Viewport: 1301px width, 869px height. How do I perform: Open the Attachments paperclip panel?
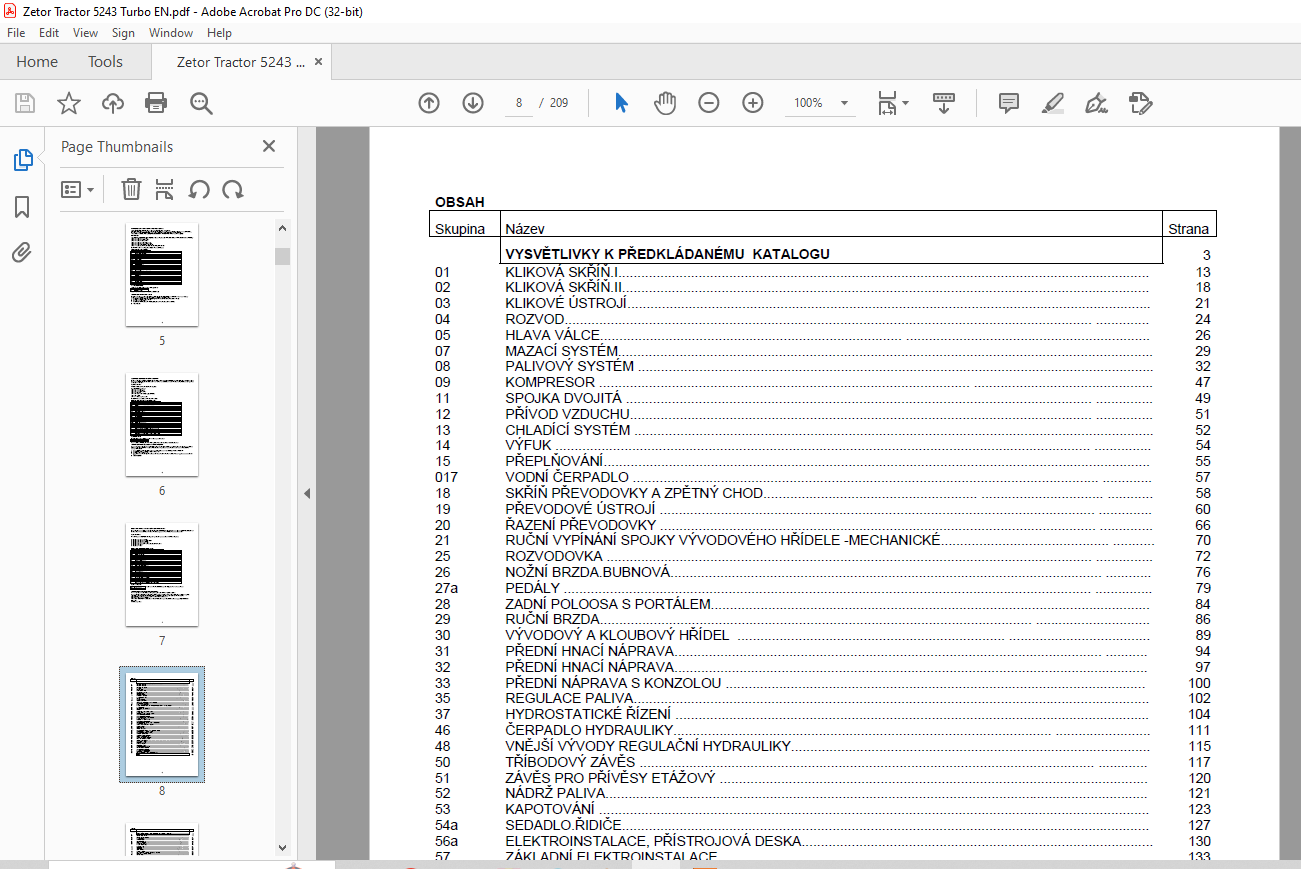[22, 253]
